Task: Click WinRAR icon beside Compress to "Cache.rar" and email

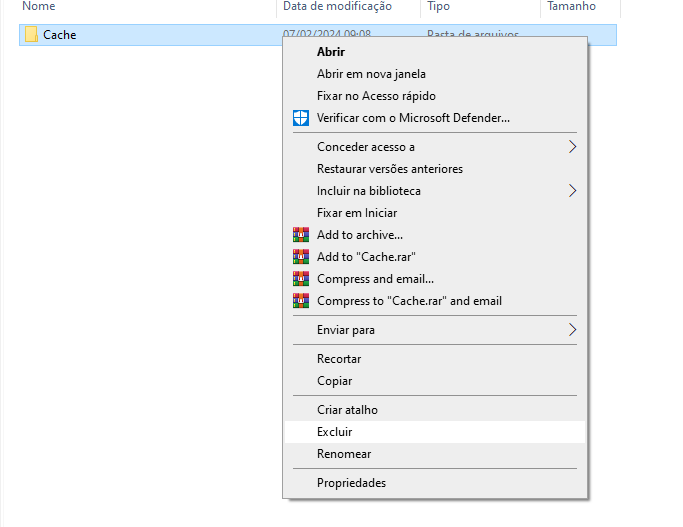Action: (x=301, y=301)
